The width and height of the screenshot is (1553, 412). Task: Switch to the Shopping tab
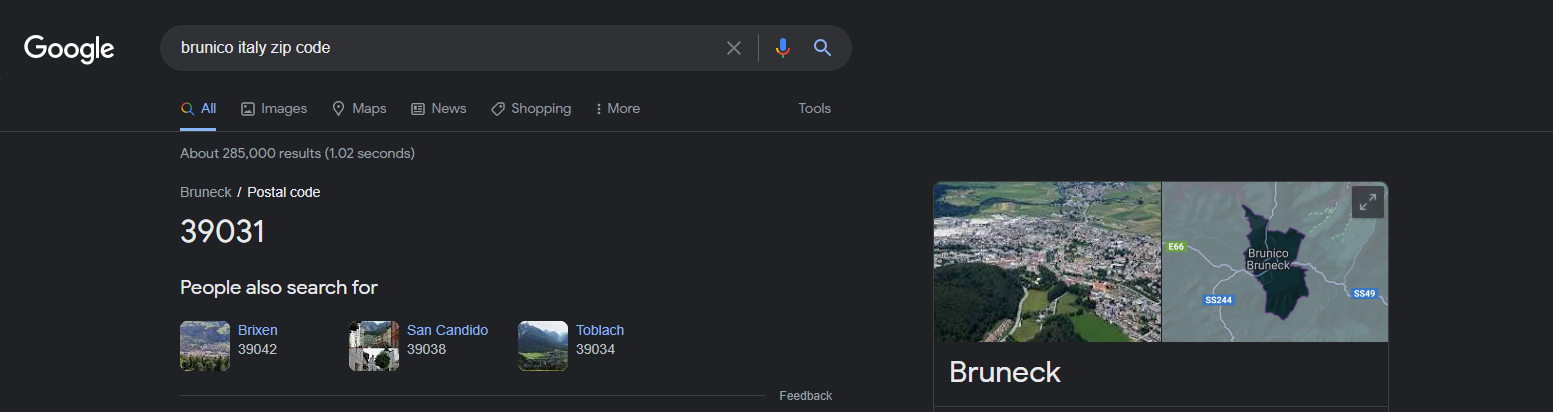[531, 108]
